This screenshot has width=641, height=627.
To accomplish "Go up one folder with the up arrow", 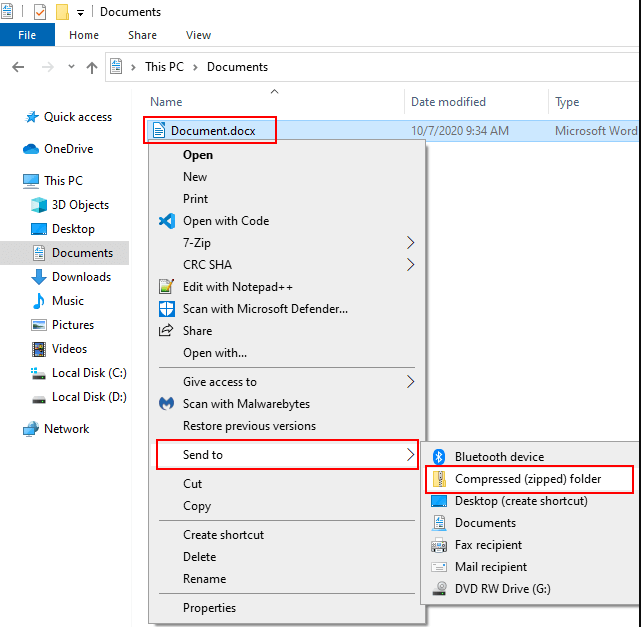I will point(92,67).
